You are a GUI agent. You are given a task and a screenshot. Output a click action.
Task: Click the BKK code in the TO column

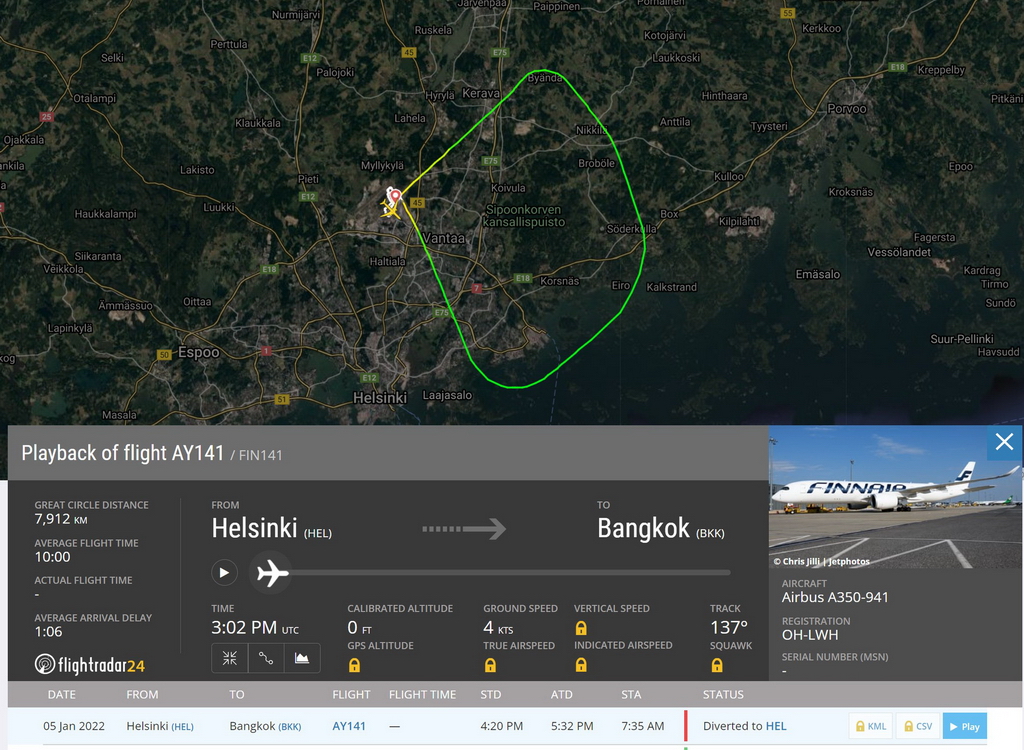click(x=290, y=726)
